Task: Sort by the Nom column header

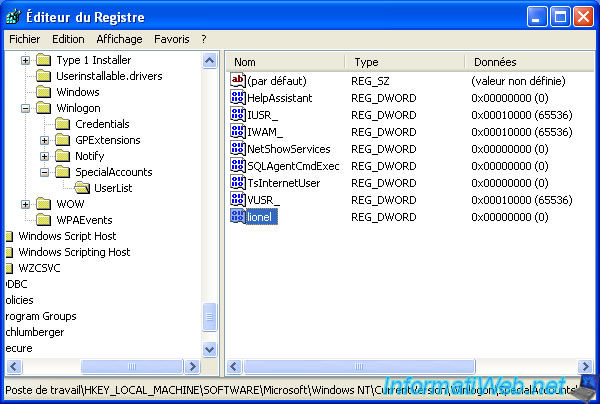Action: click(x=286, y=62)
